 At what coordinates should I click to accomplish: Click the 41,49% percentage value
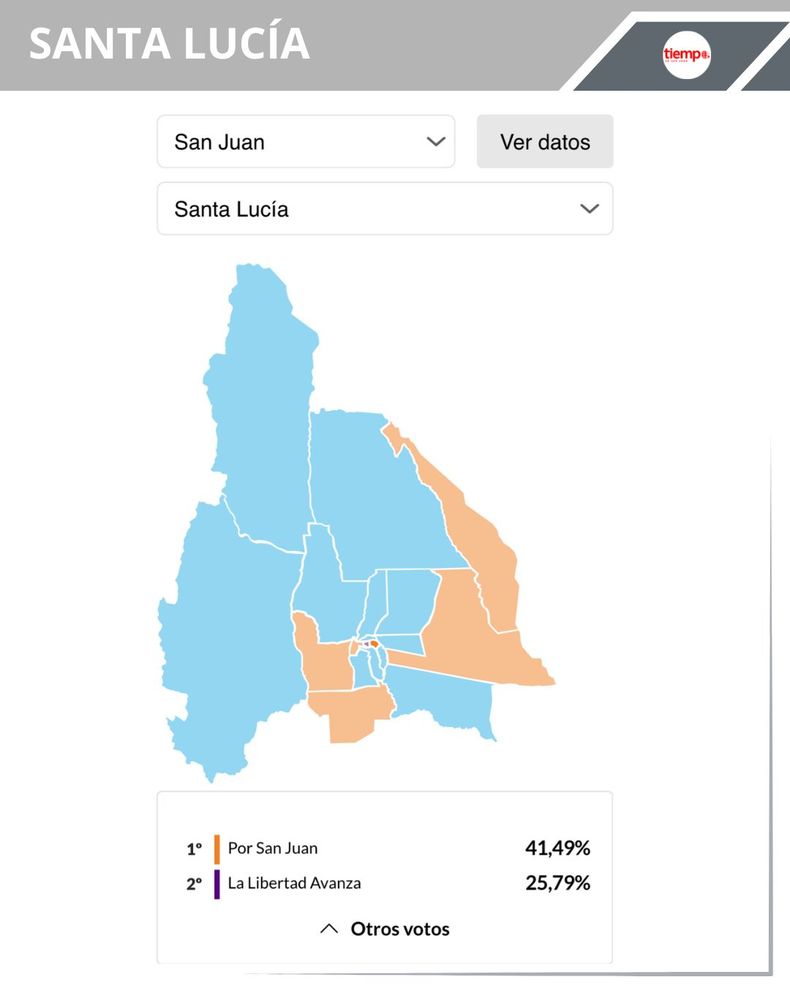(x=557, y=848)
